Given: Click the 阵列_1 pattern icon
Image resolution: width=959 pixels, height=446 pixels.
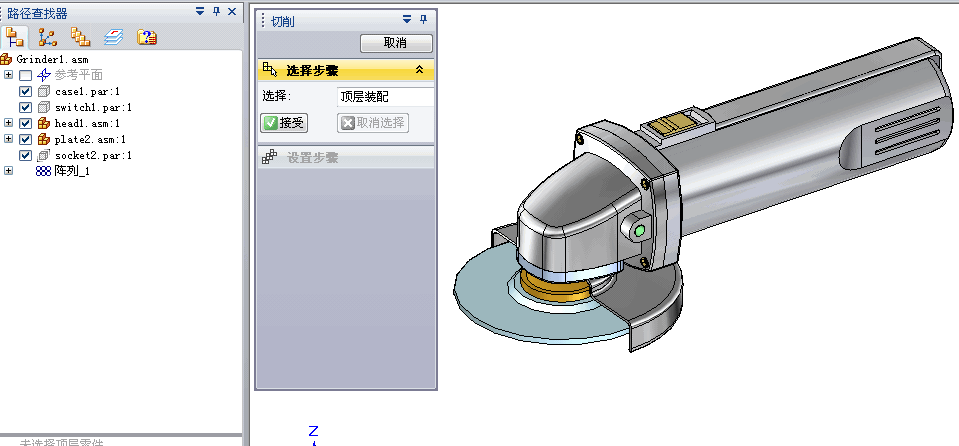Looking at the screenshot, I should coord(43,171).
